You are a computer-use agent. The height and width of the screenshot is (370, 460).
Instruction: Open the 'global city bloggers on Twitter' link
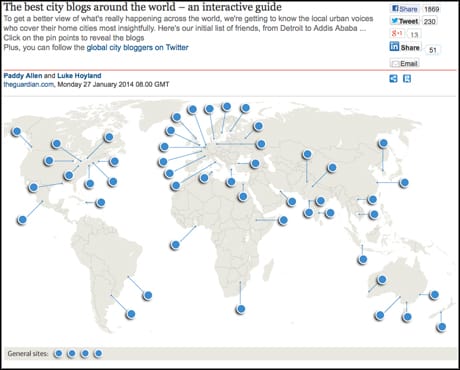137,47
